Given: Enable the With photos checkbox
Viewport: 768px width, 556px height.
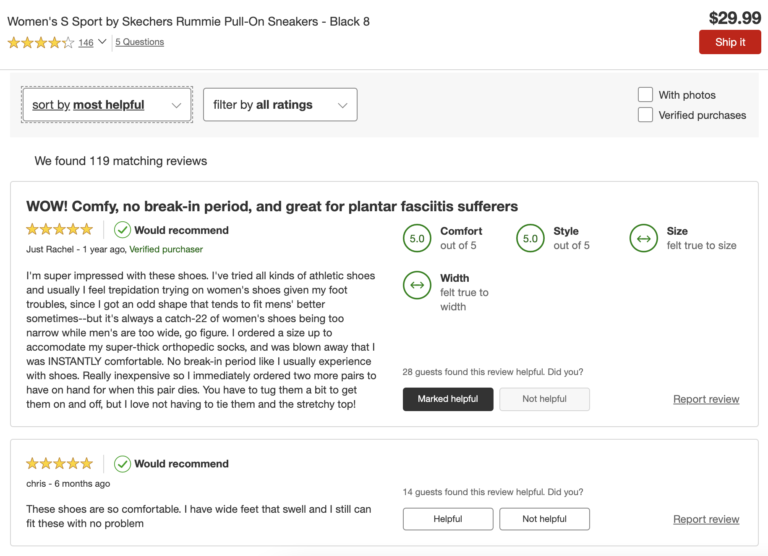Looking at the screenshot, I should coord(646,95).
